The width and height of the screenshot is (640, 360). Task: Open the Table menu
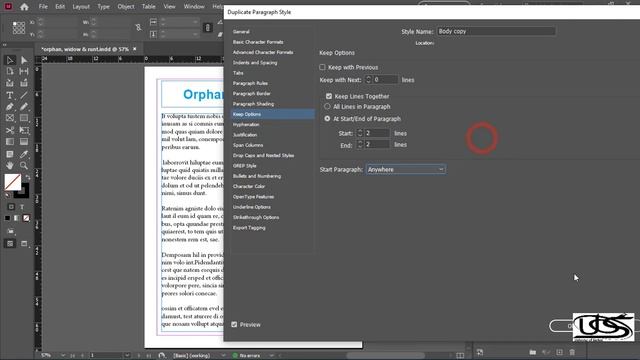(149, 7)
